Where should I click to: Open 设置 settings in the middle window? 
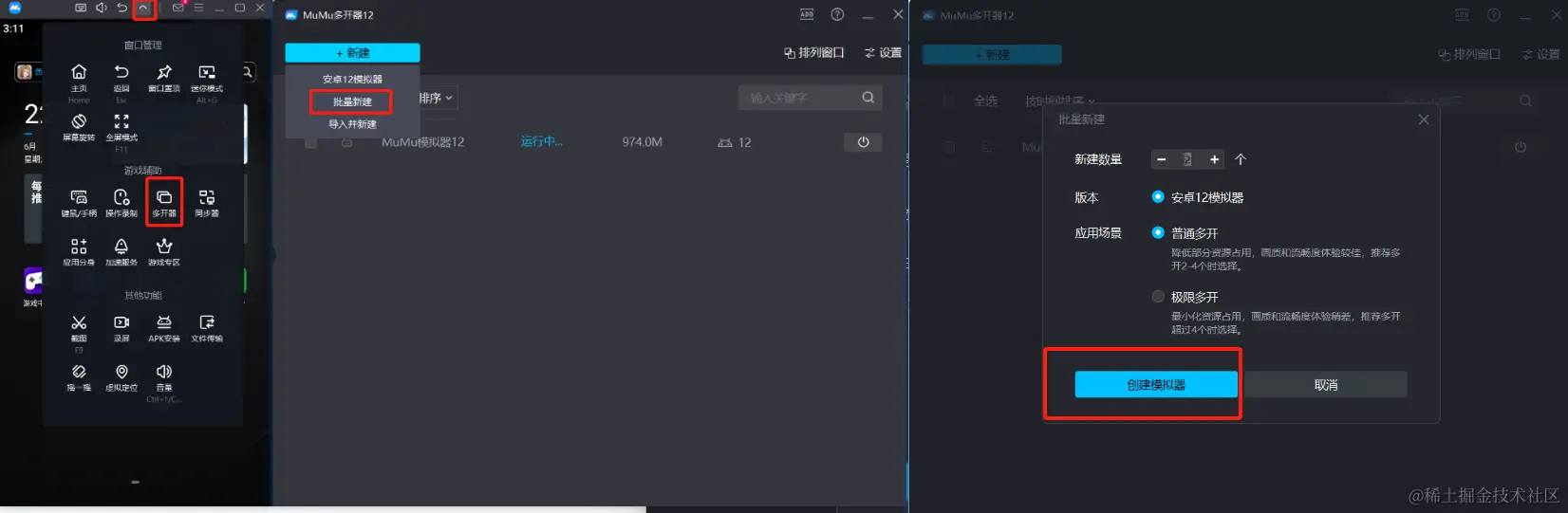[x=883, y=53]
